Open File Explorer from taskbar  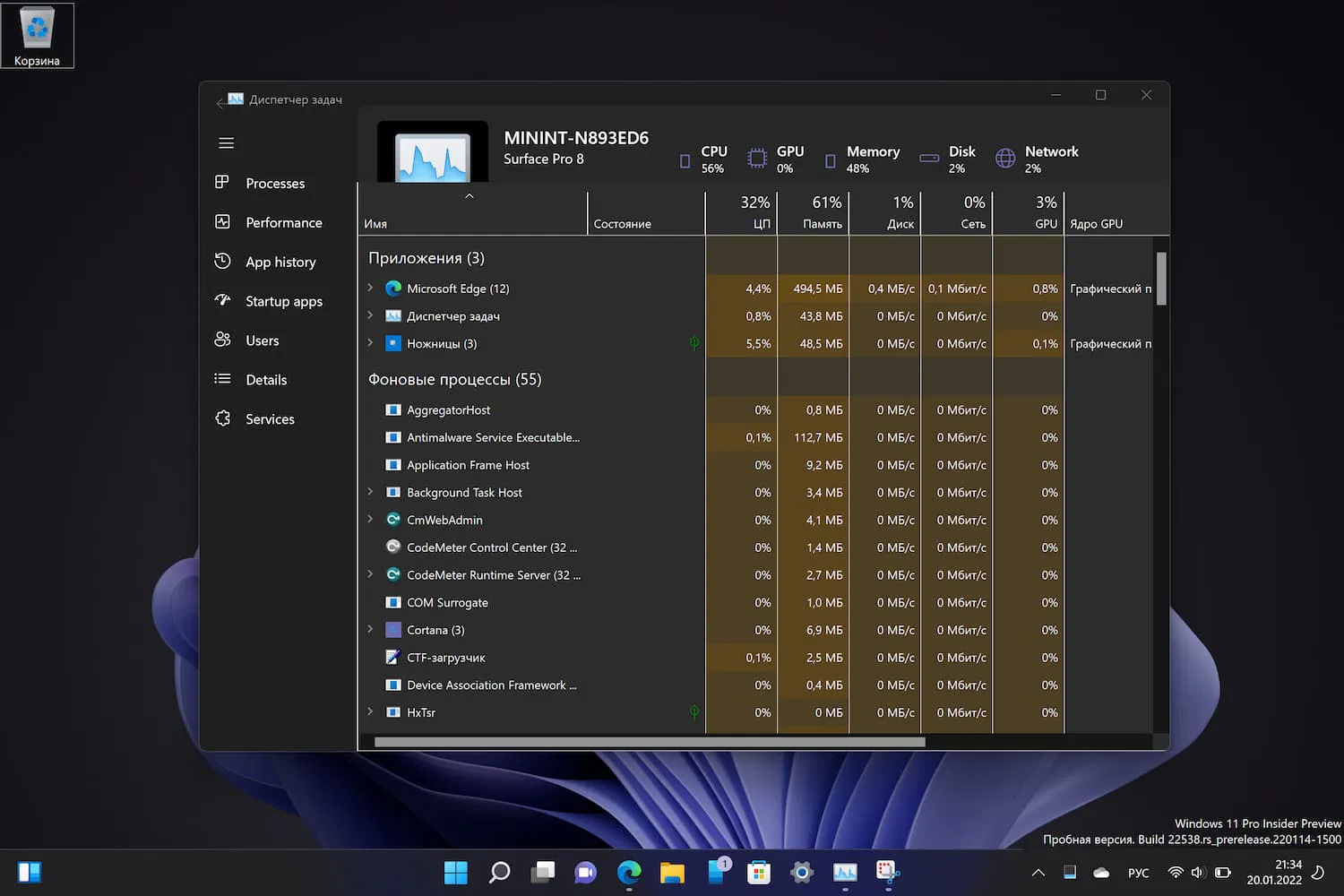click(x=672, y=872)
